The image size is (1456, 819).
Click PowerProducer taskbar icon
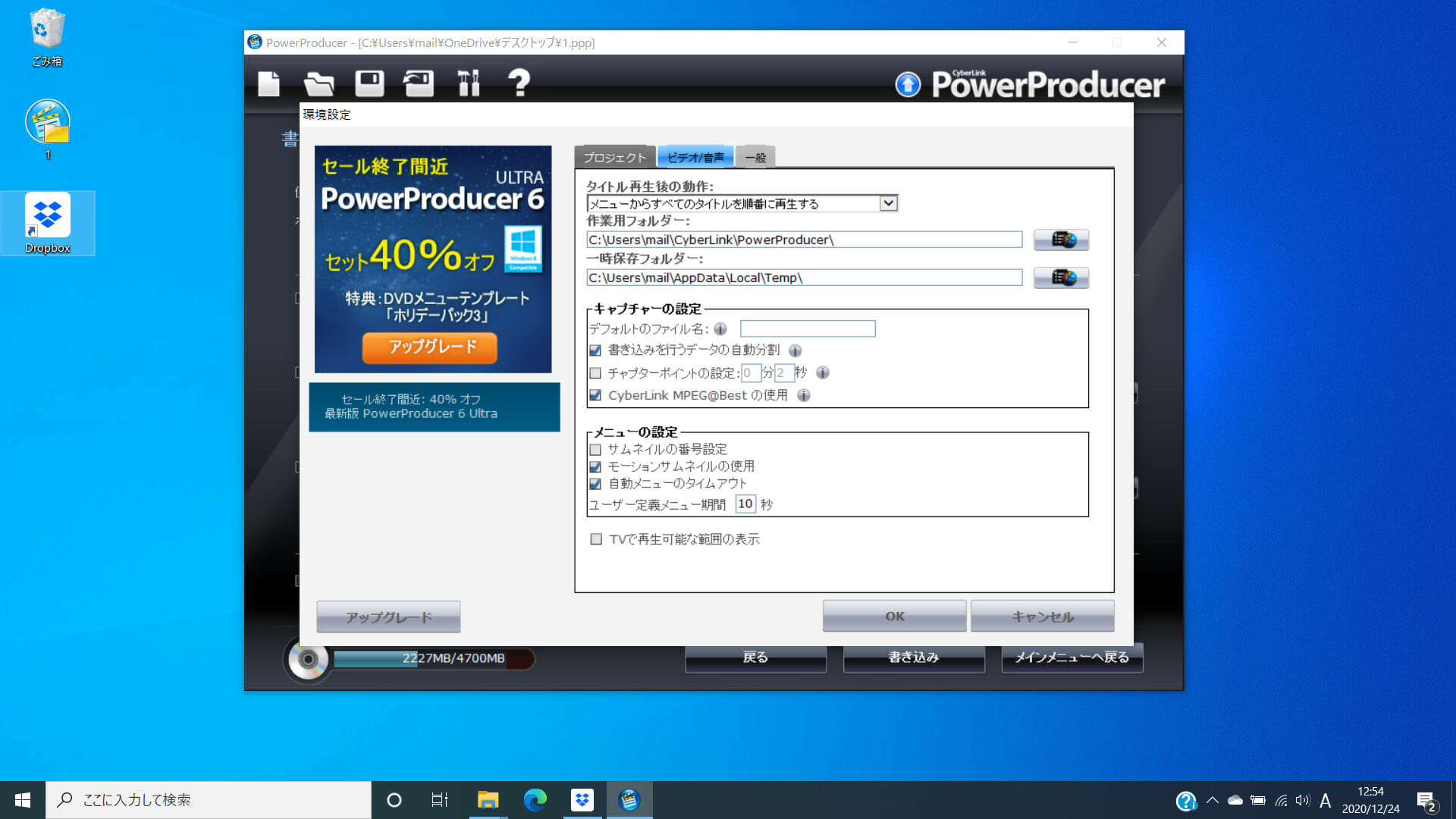629,800
